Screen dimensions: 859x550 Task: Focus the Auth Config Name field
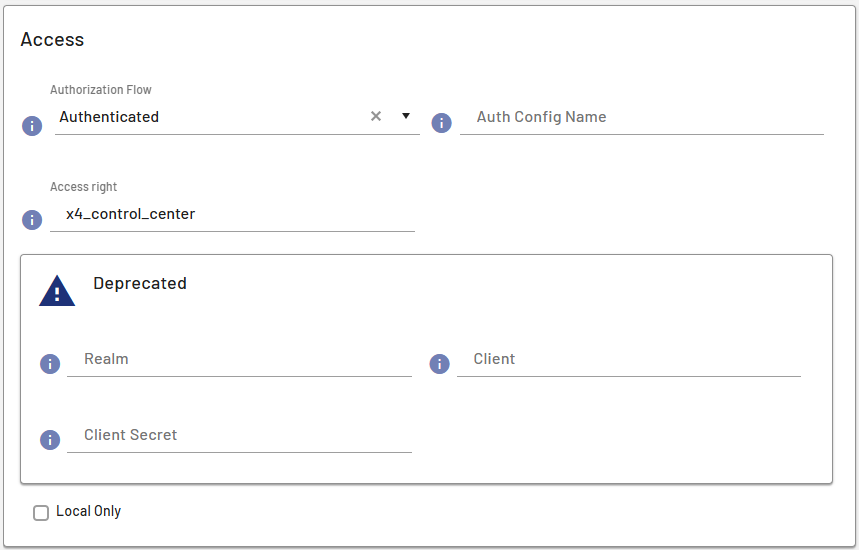coord(642,117)
